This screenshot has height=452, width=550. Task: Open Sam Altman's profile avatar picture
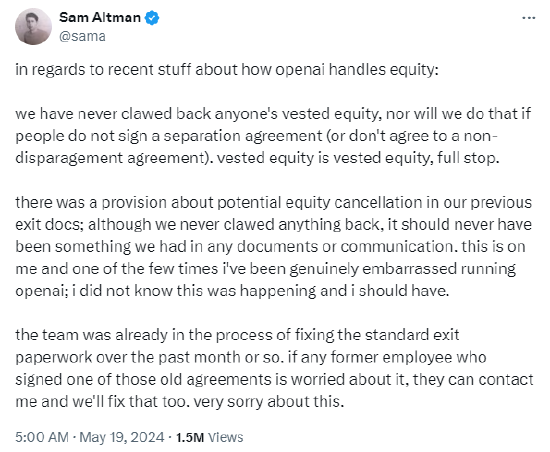pyautogui.click(x=33, y=27)
